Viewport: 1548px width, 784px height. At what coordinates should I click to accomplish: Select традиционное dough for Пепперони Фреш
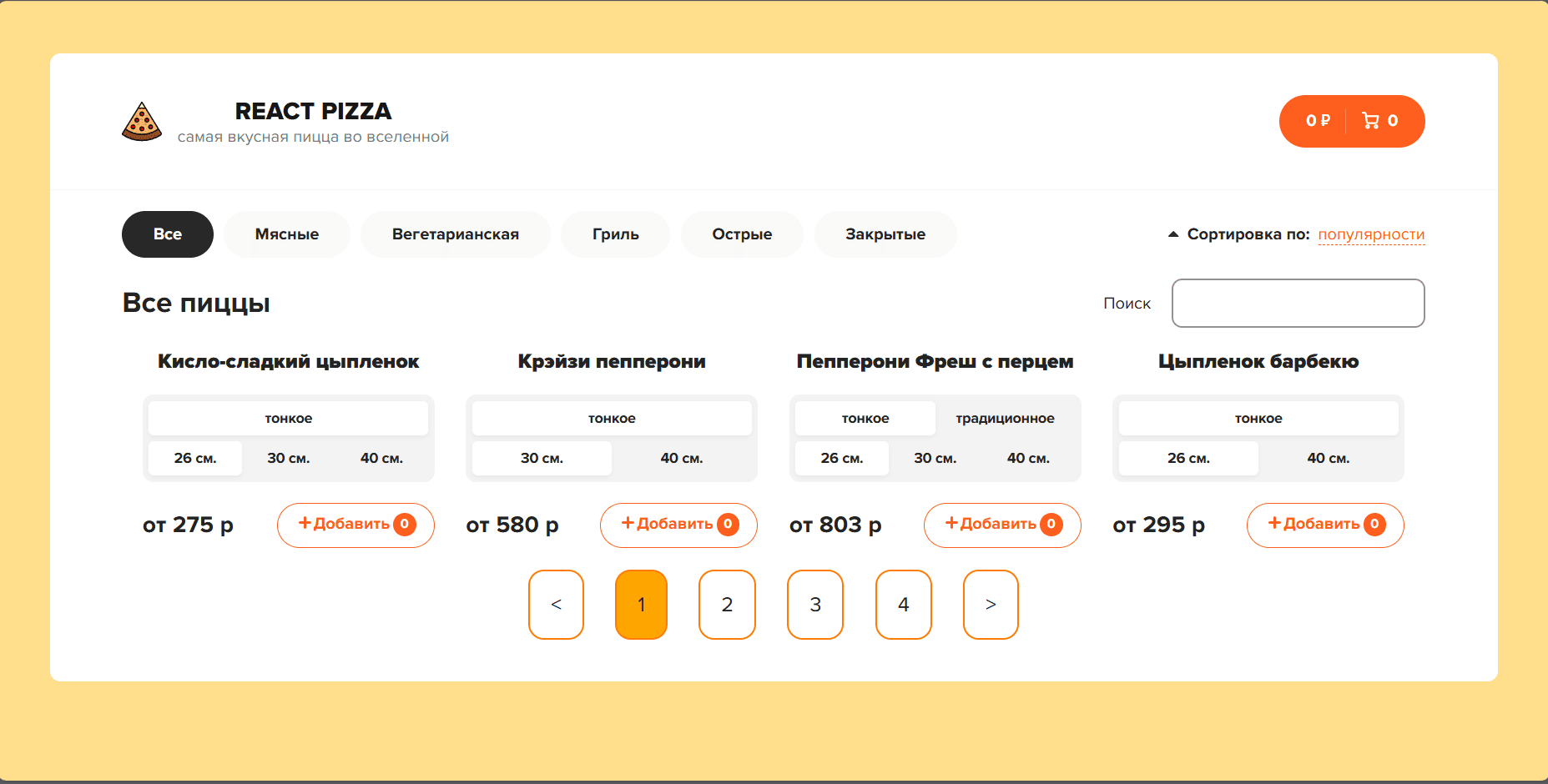pyautogui.click(x=1006, y=418)
